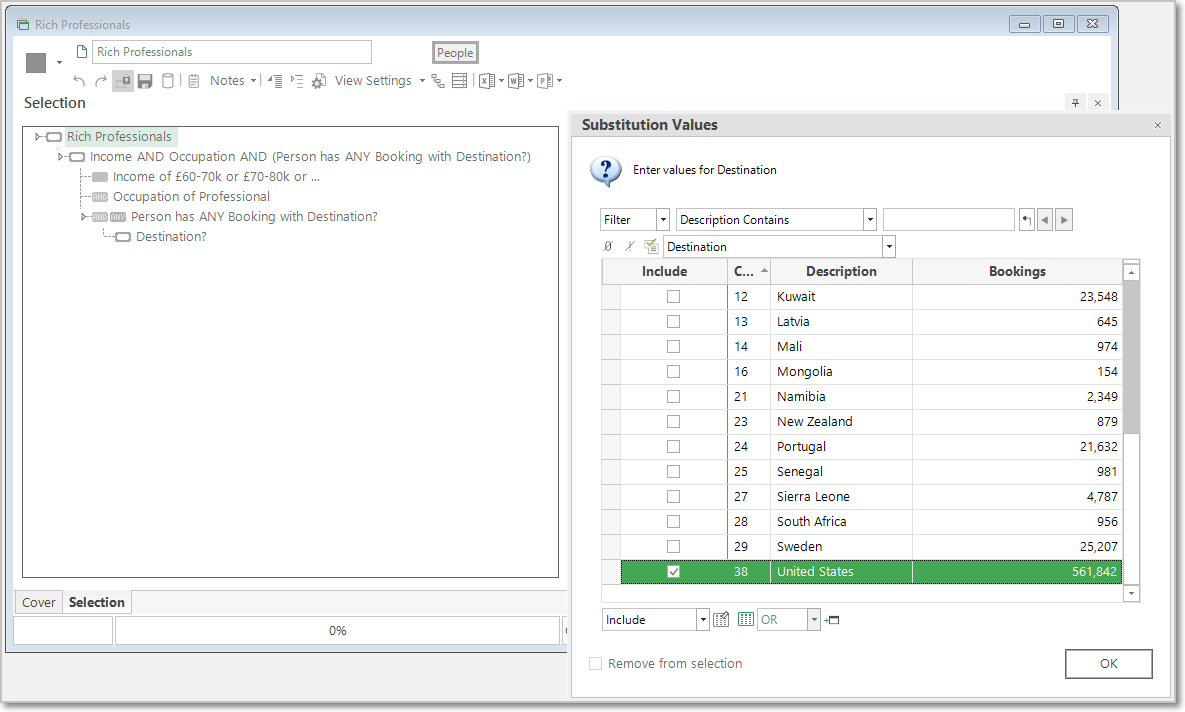
Task: Open Notes with the clipboard icon
Action: click(194, 81)
